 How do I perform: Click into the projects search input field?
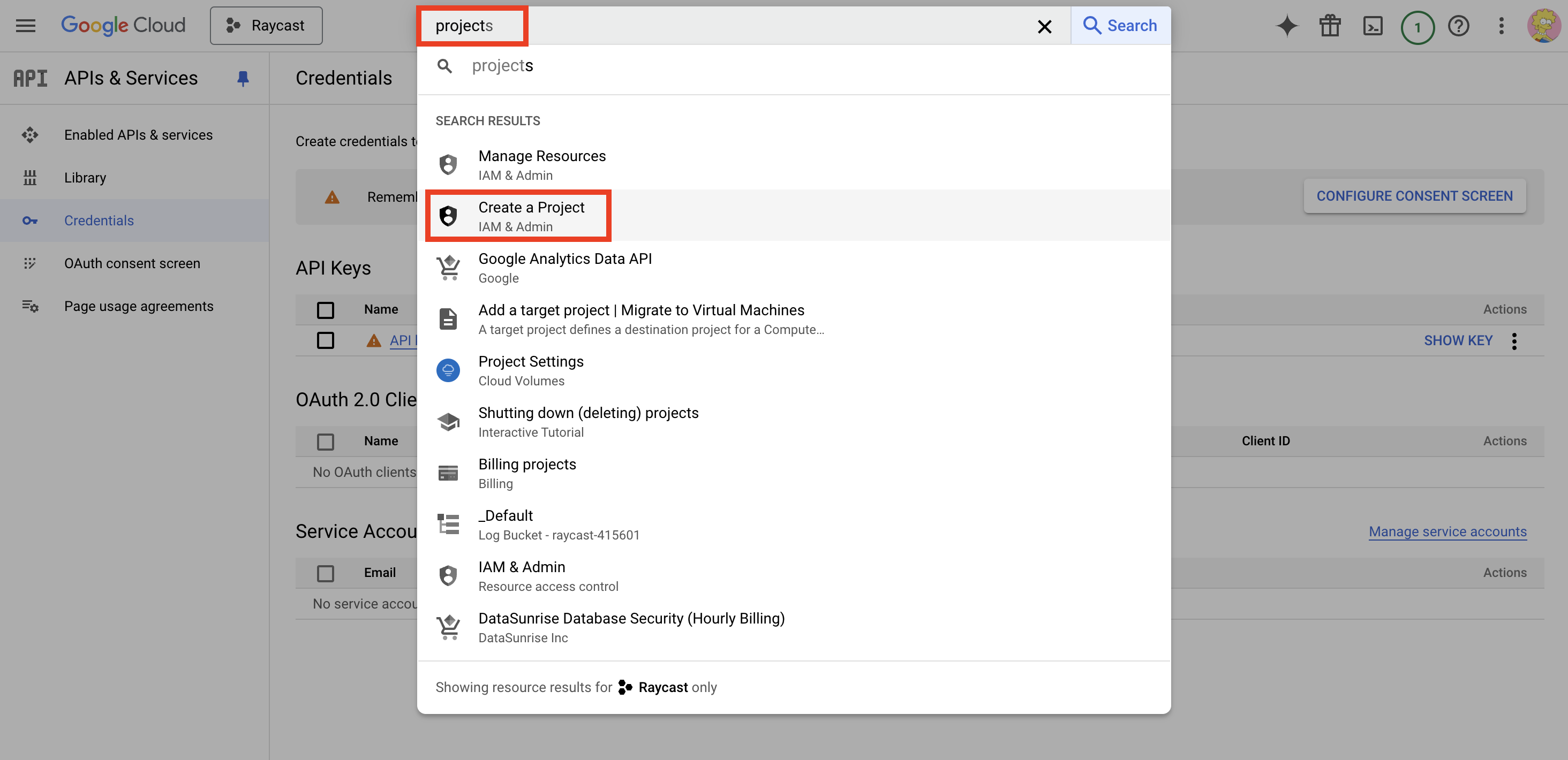point(730,26)
